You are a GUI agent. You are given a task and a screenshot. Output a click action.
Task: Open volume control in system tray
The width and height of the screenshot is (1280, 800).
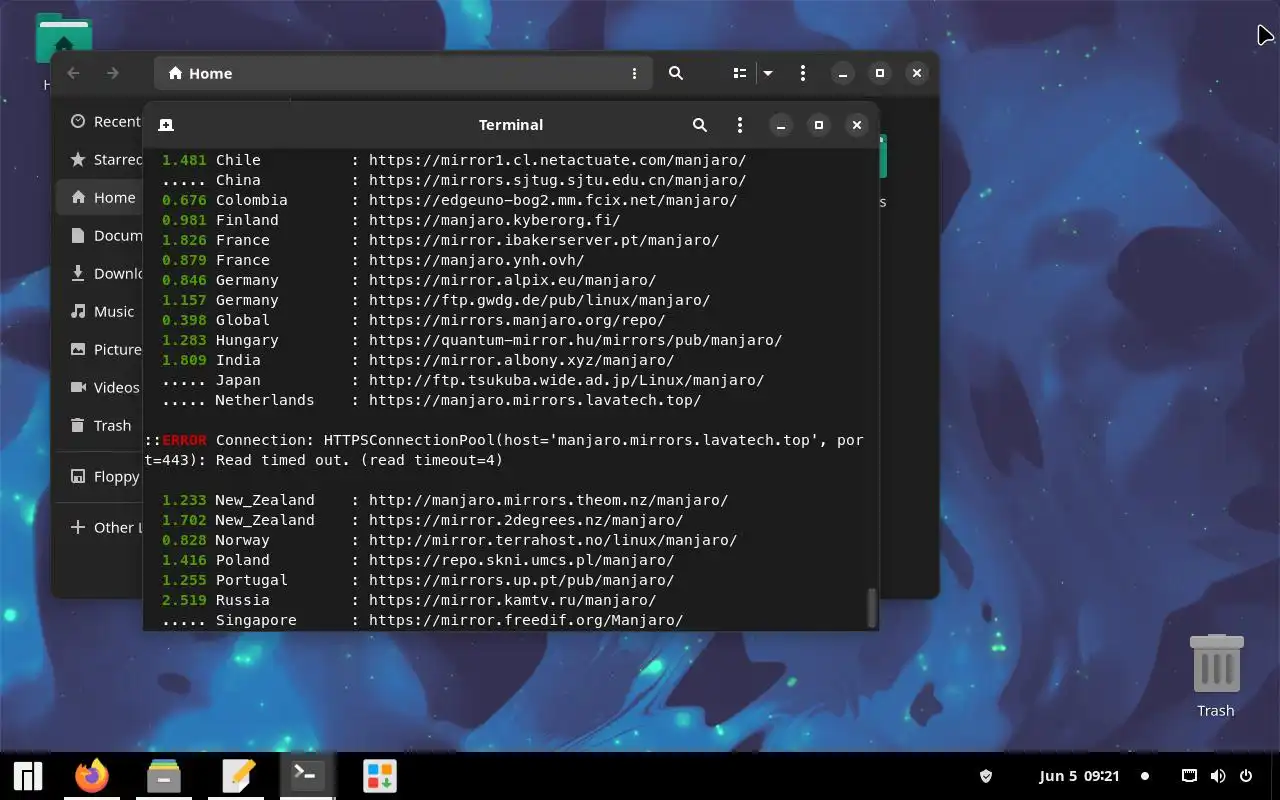click(1218, 776)
